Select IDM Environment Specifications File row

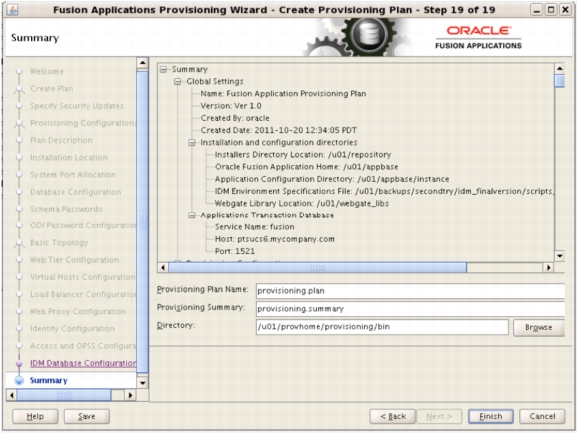coord(384,191)
